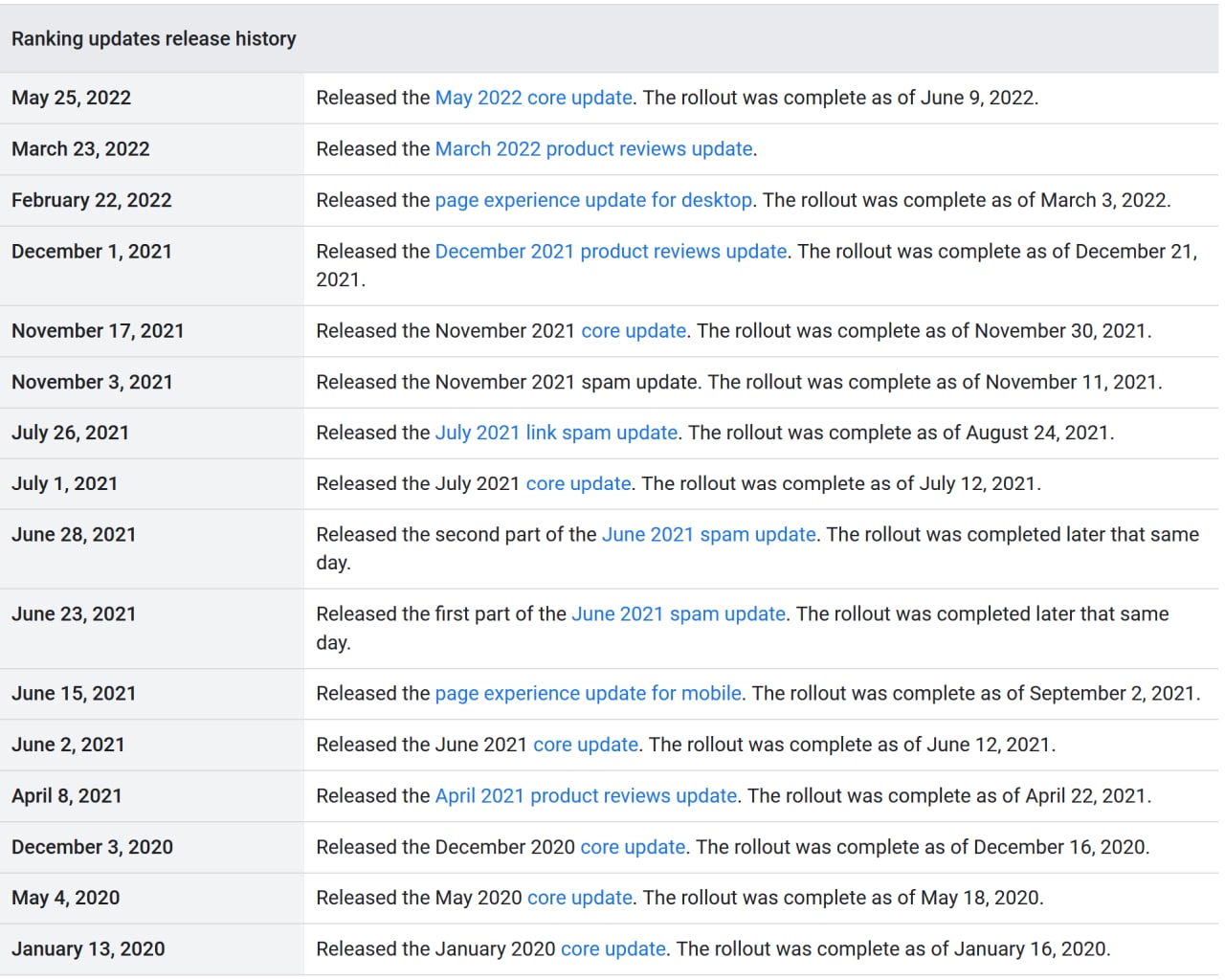Open March 2022 product reviews update link
Image resolution: width=1225 pixels, height=980 pixels.
pyautogui.click(x=593, y=149)
